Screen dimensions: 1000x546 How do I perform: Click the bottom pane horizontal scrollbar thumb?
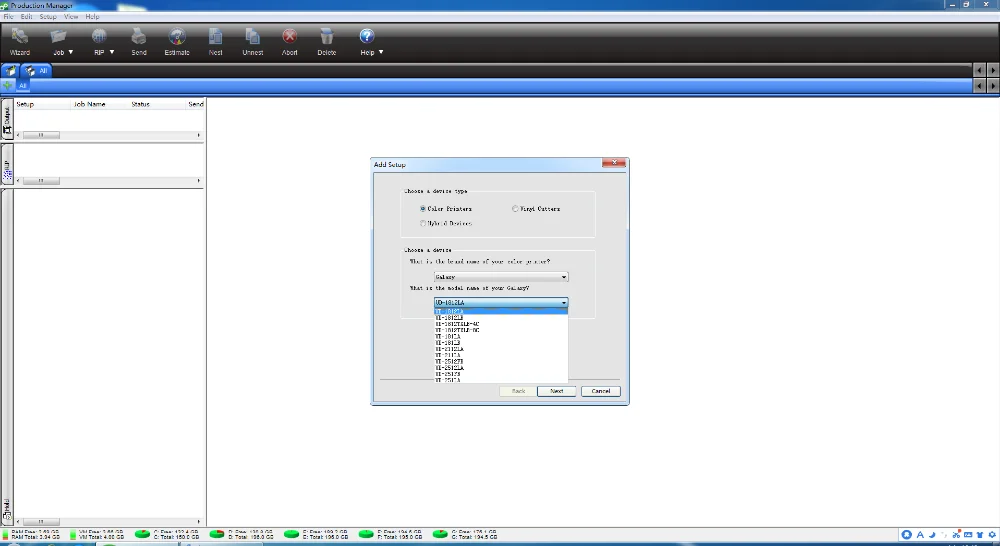tap(40, 522)
